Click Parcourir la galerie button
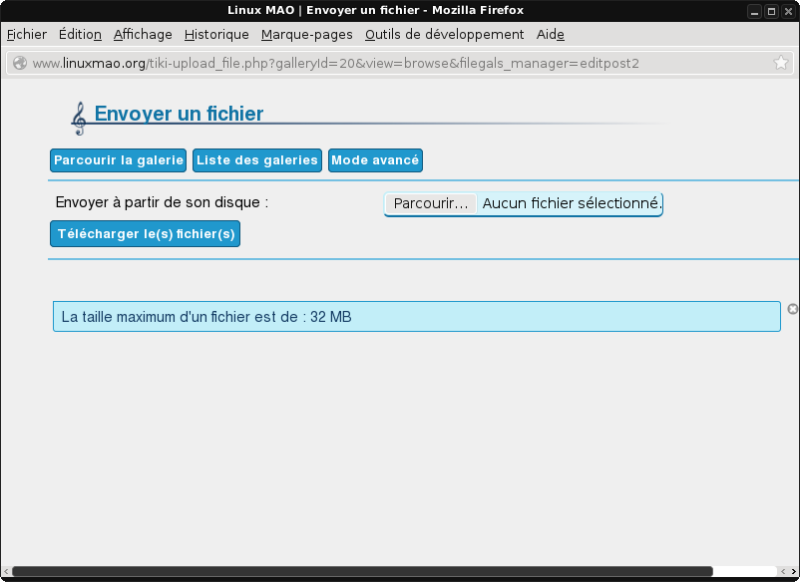Viewport: 800px width, 582px height. [118, 160]
